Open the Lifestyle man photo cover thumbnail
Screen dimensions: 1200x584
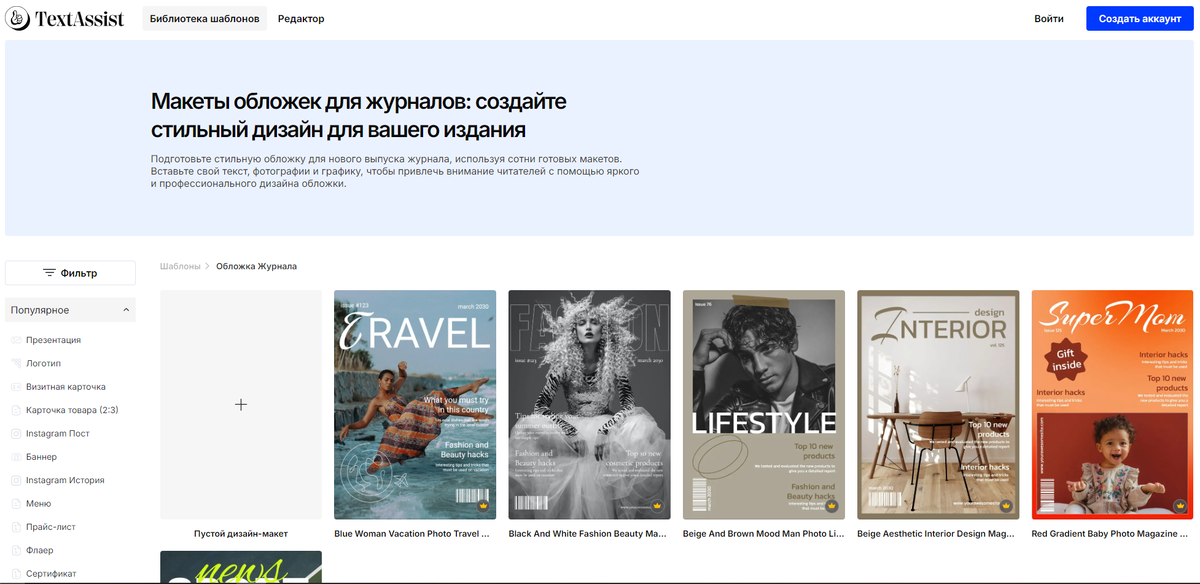tap(764, 405)
